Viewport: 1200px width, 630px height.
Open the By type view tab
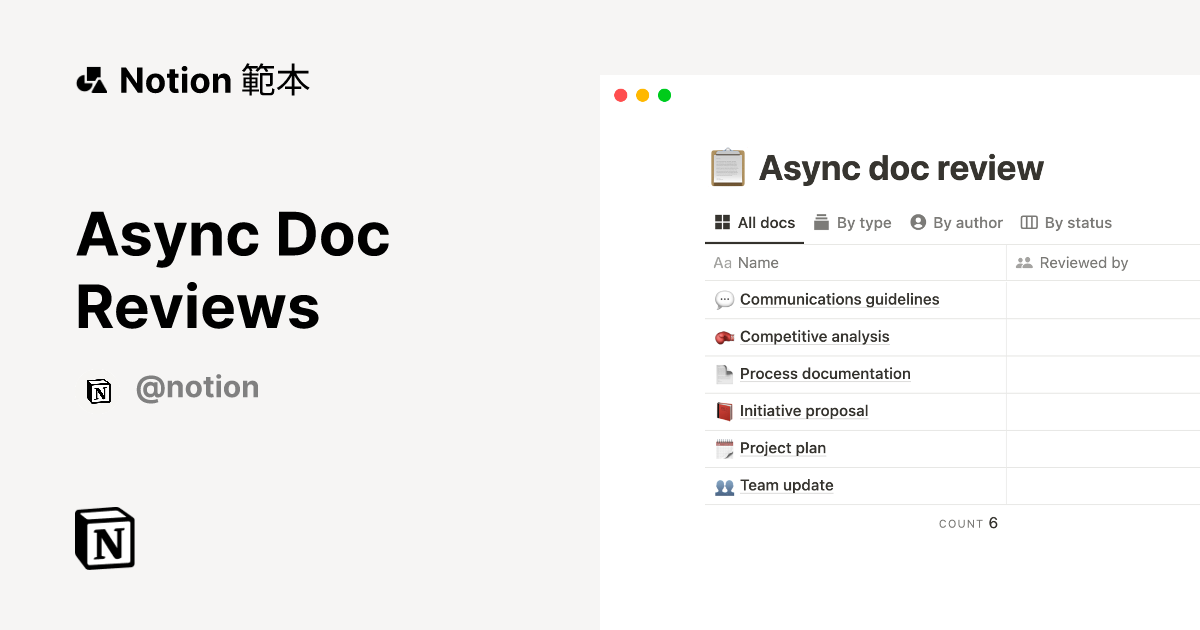point(852,222)
